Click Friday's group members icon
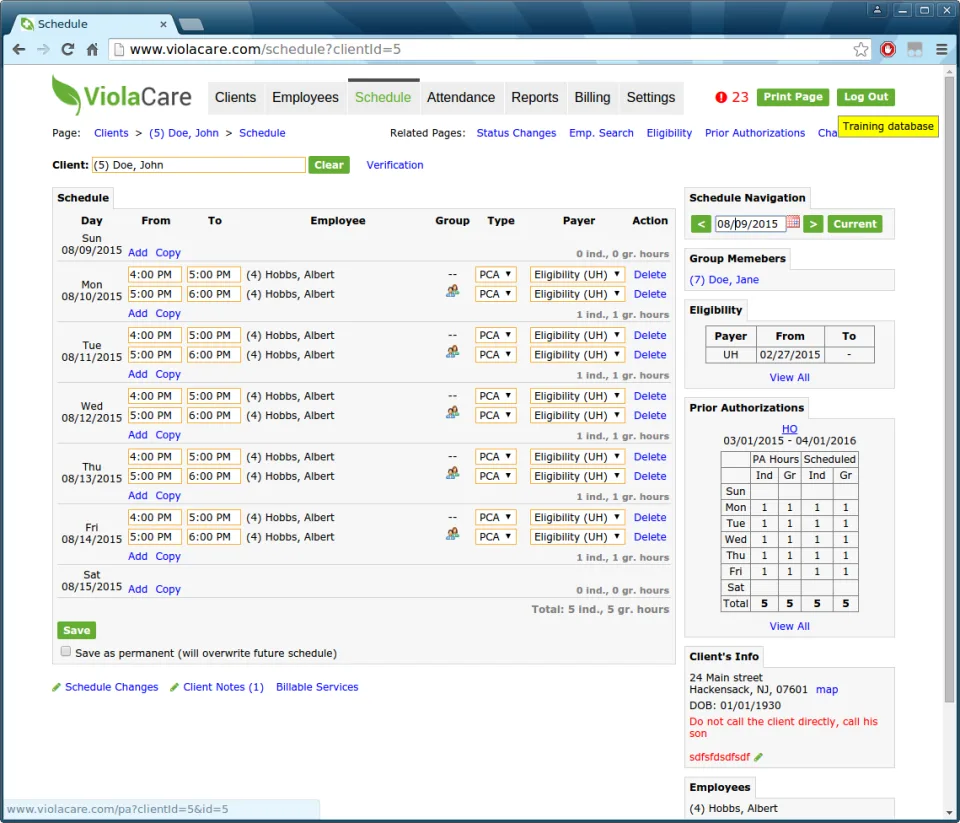The width and height of the screenshot is (960, 823). pos(452,534)
